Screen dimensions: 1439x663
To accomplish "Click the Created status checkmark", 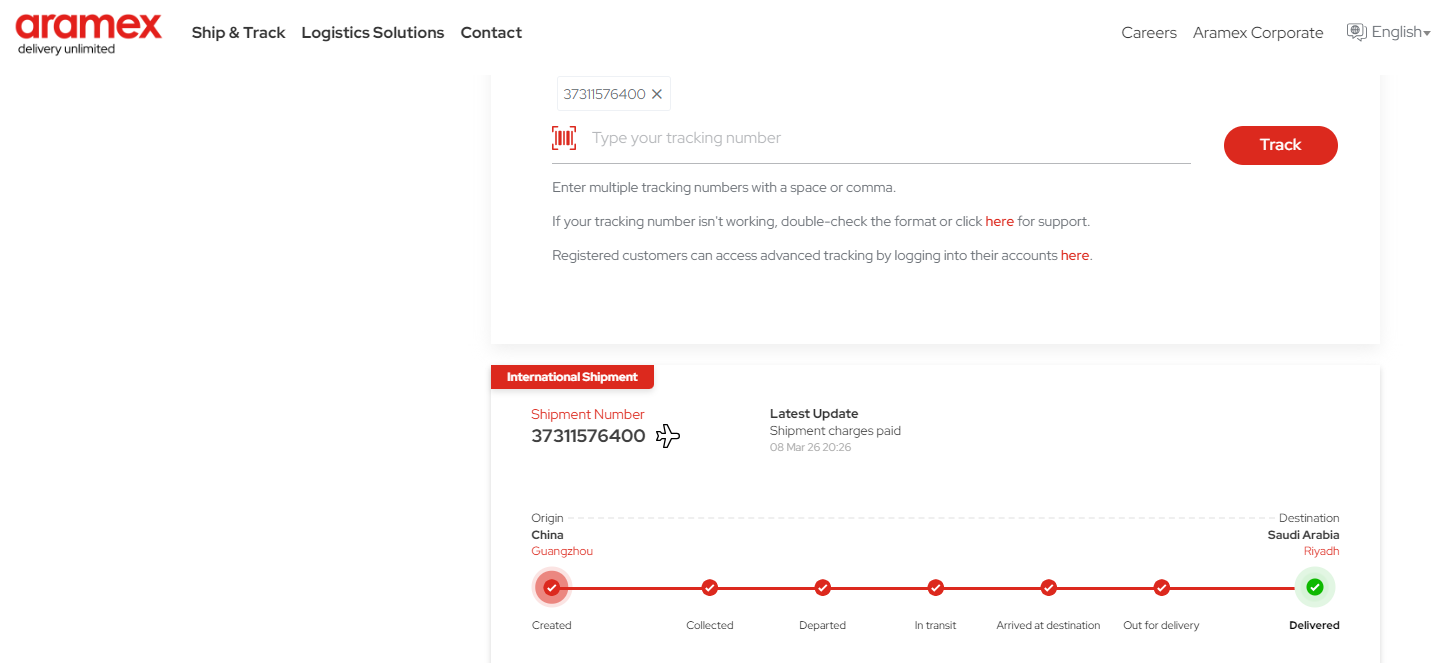I will coord(551,587).
